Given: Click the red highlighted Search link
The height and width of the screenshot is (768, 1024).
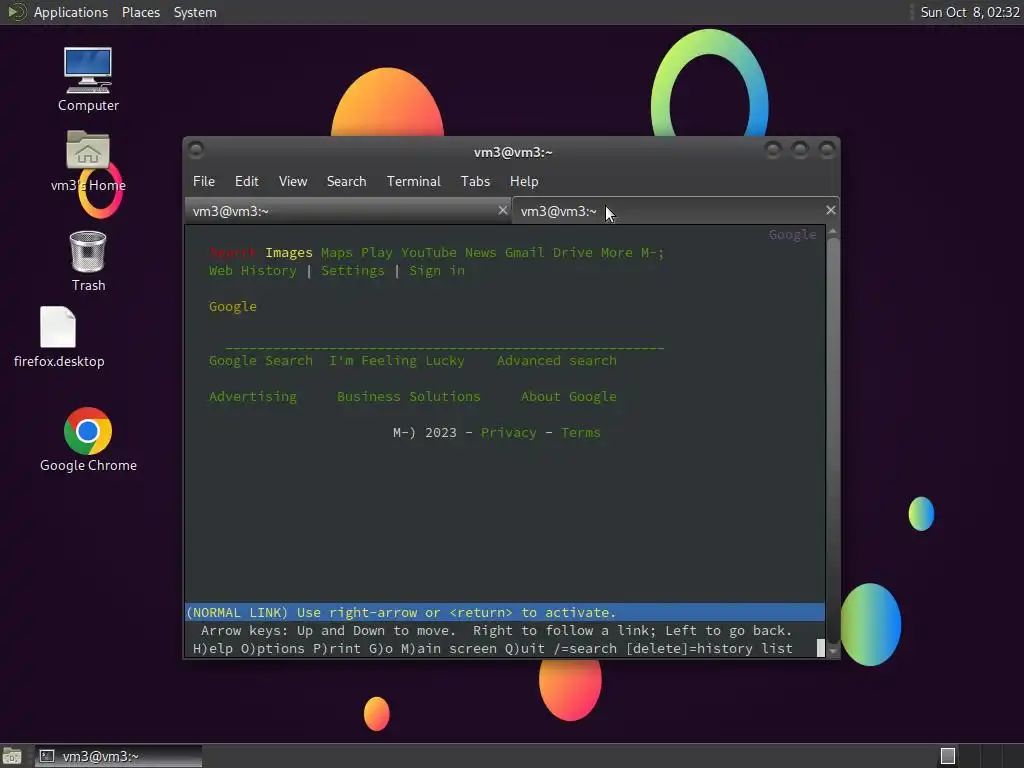Looking at the screenshot, I should click(232, 253).
